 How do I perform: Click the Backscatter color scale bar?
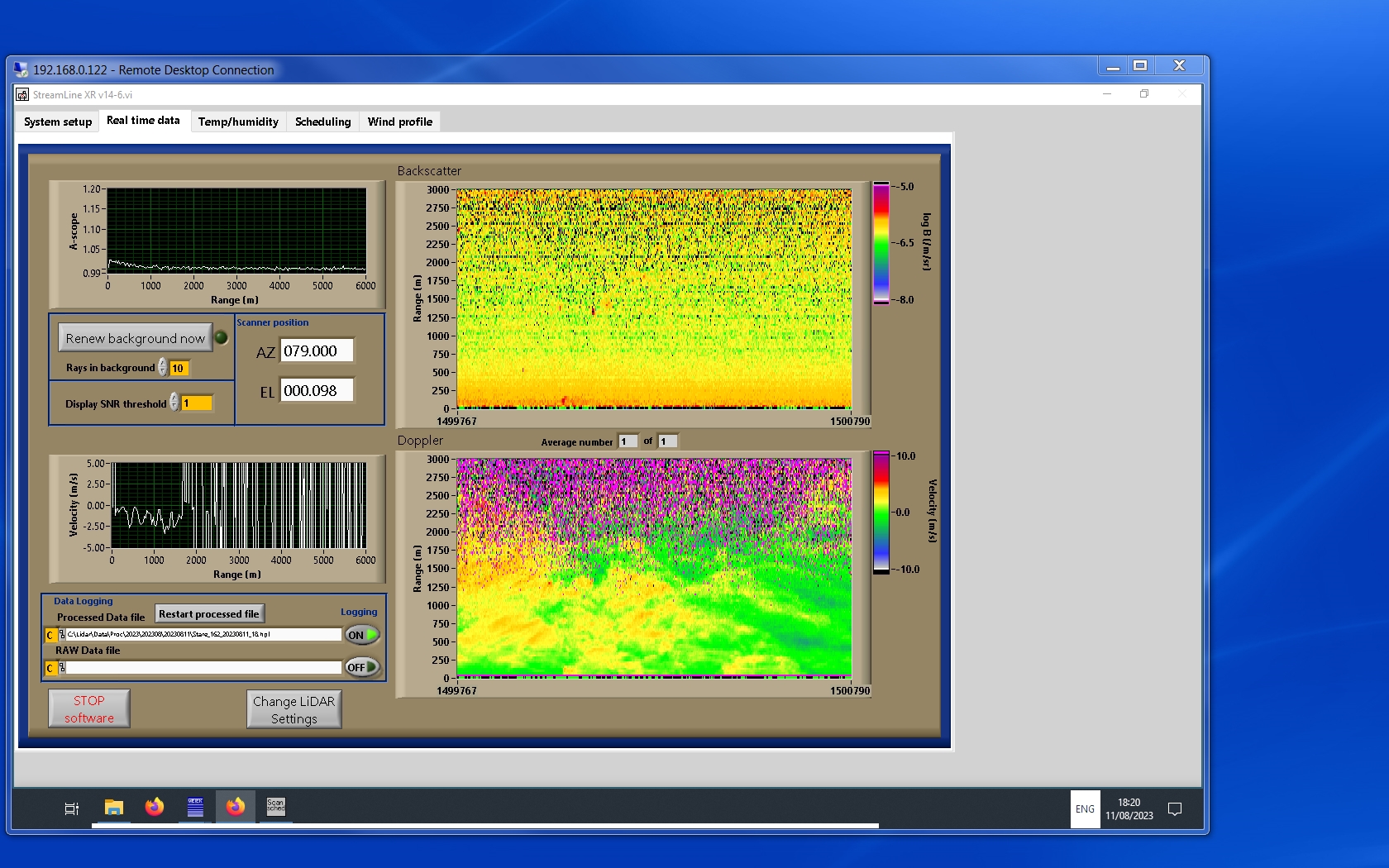881,243
